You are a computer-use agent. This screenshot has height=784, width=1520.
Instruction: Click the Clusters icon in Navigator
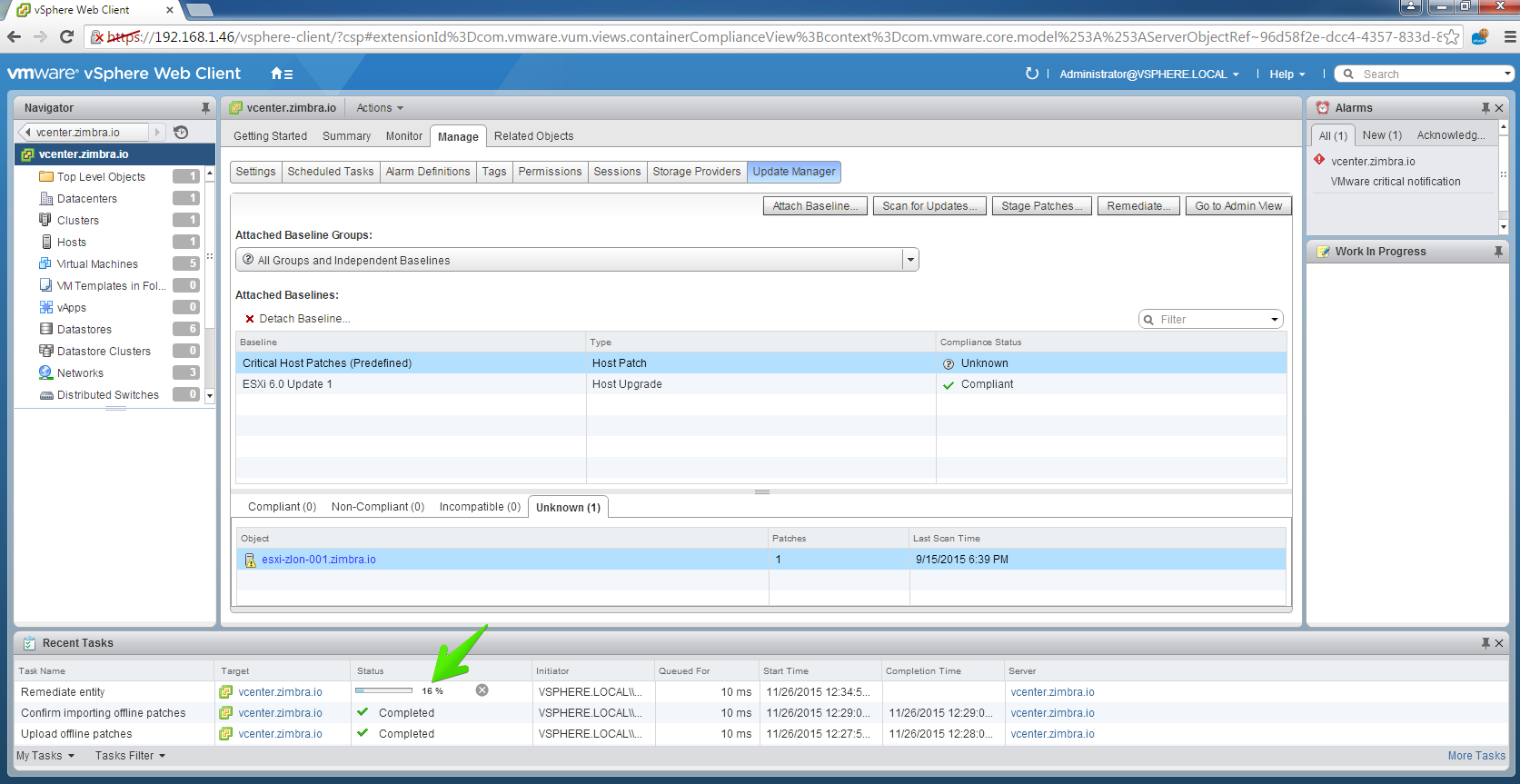pos(46,220)
